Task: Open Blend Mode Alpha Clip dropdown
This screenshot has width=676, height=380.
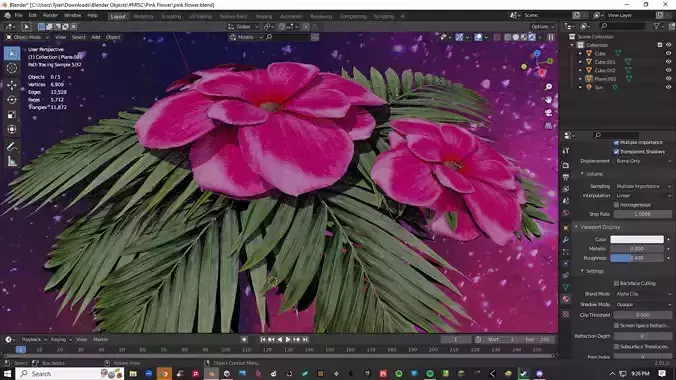Action: click(x=643, y=294)
